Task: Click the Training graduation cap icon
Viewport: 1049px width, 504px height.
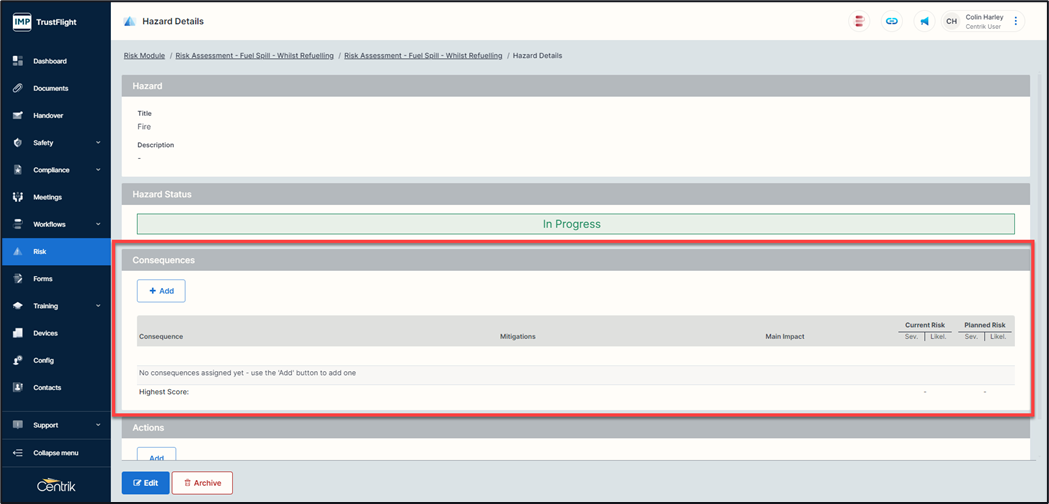Action: (x=18, y=306)
